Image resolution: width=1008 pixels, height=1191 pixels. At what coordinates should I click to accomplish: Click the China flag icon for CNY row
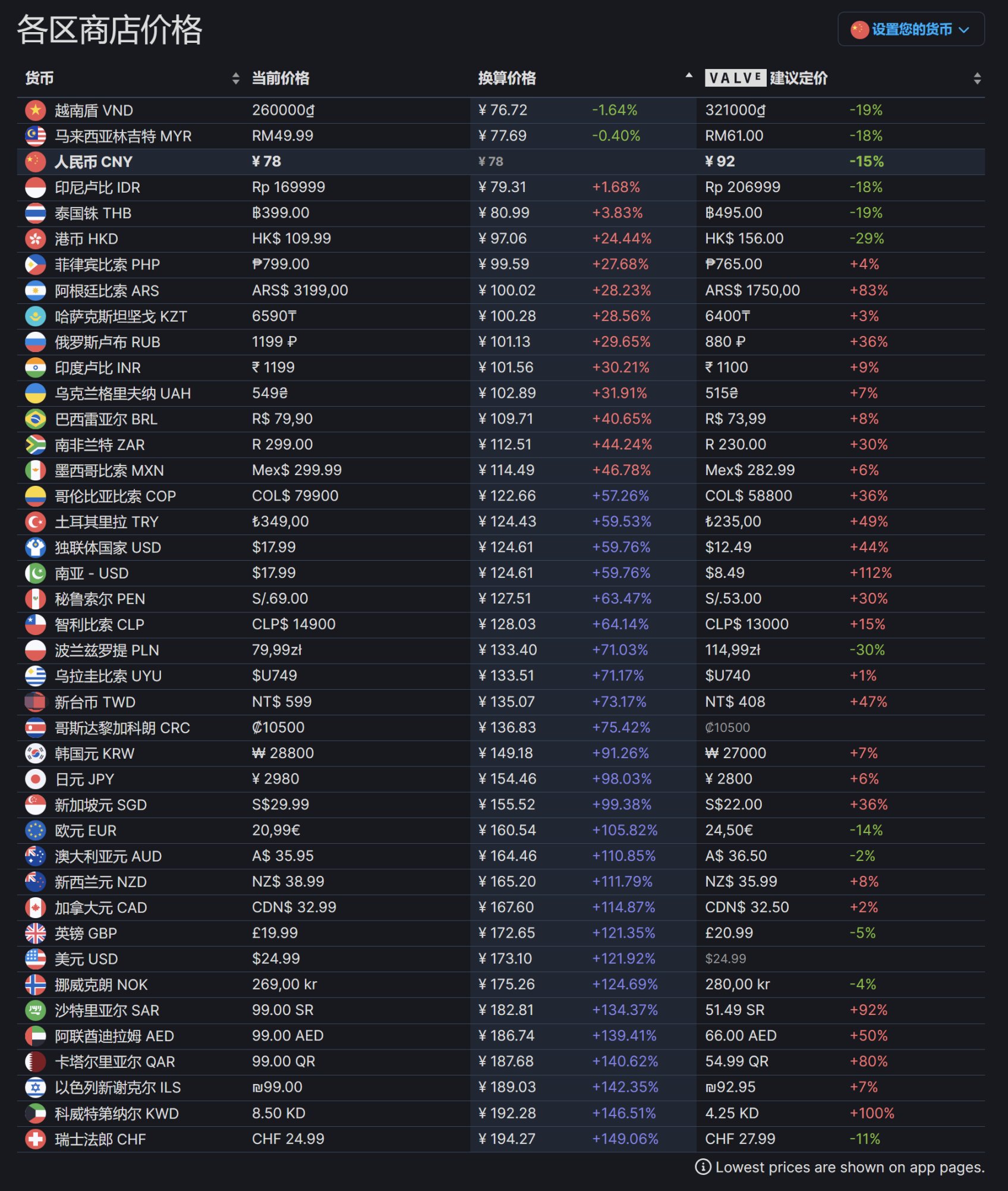pyautogui.click(x=36, y=162)
